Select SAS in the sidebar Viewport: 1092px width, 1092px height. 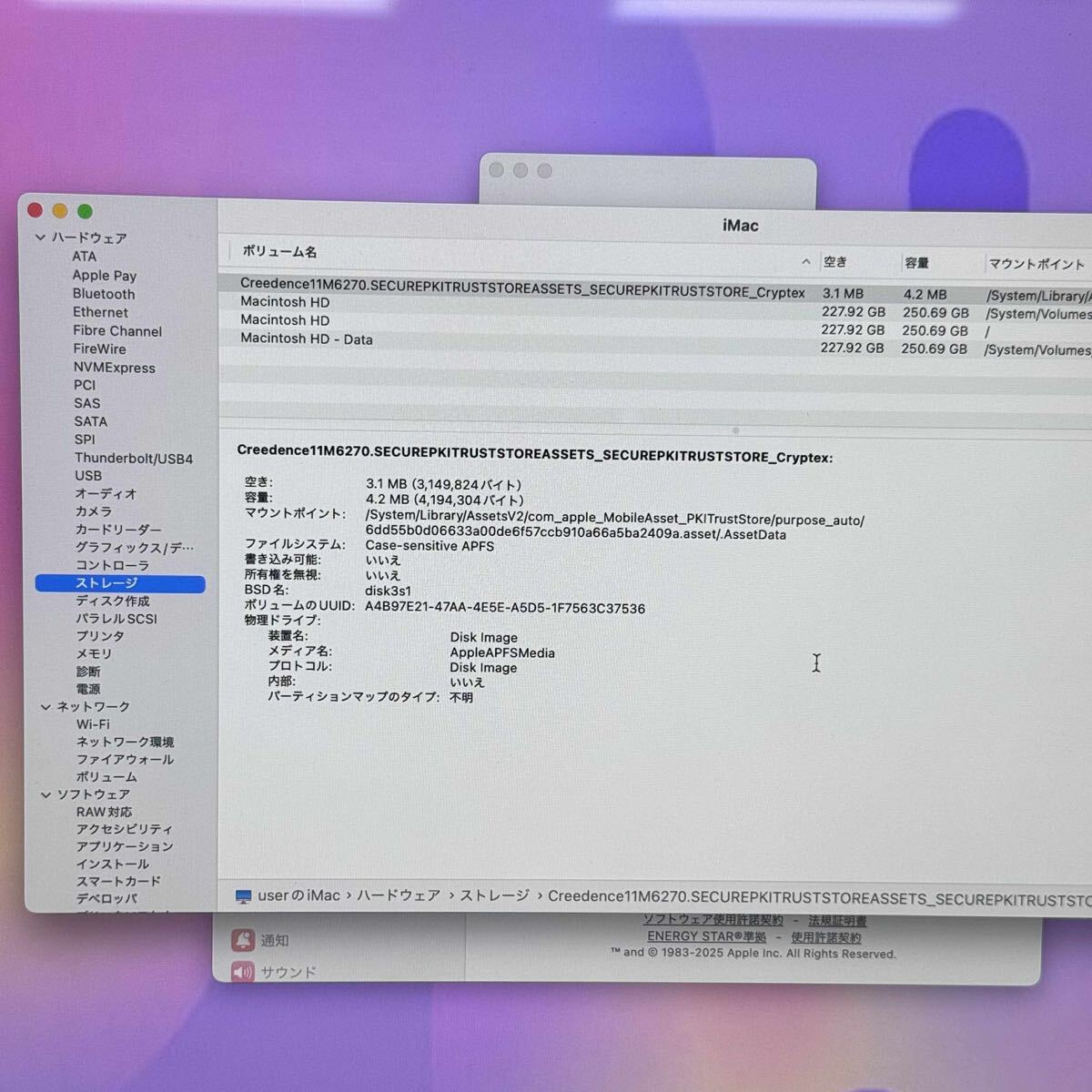pos(87,403)
